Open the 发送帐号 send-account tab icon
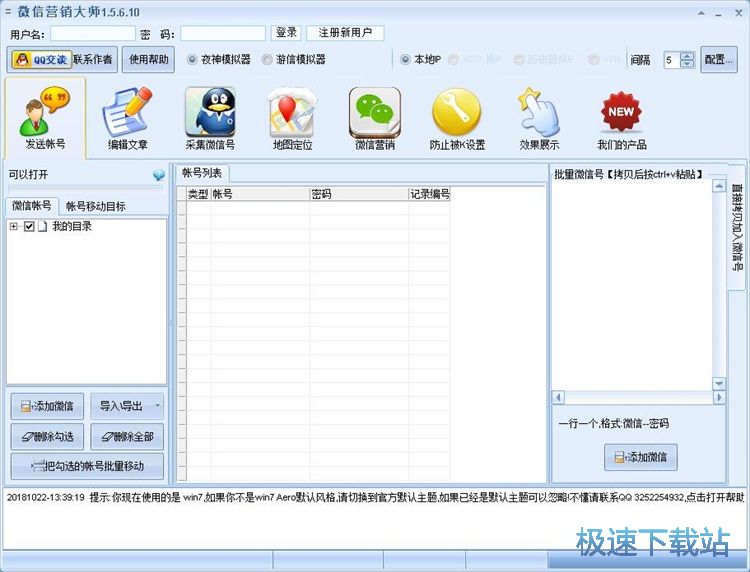 tap(45, 118)
